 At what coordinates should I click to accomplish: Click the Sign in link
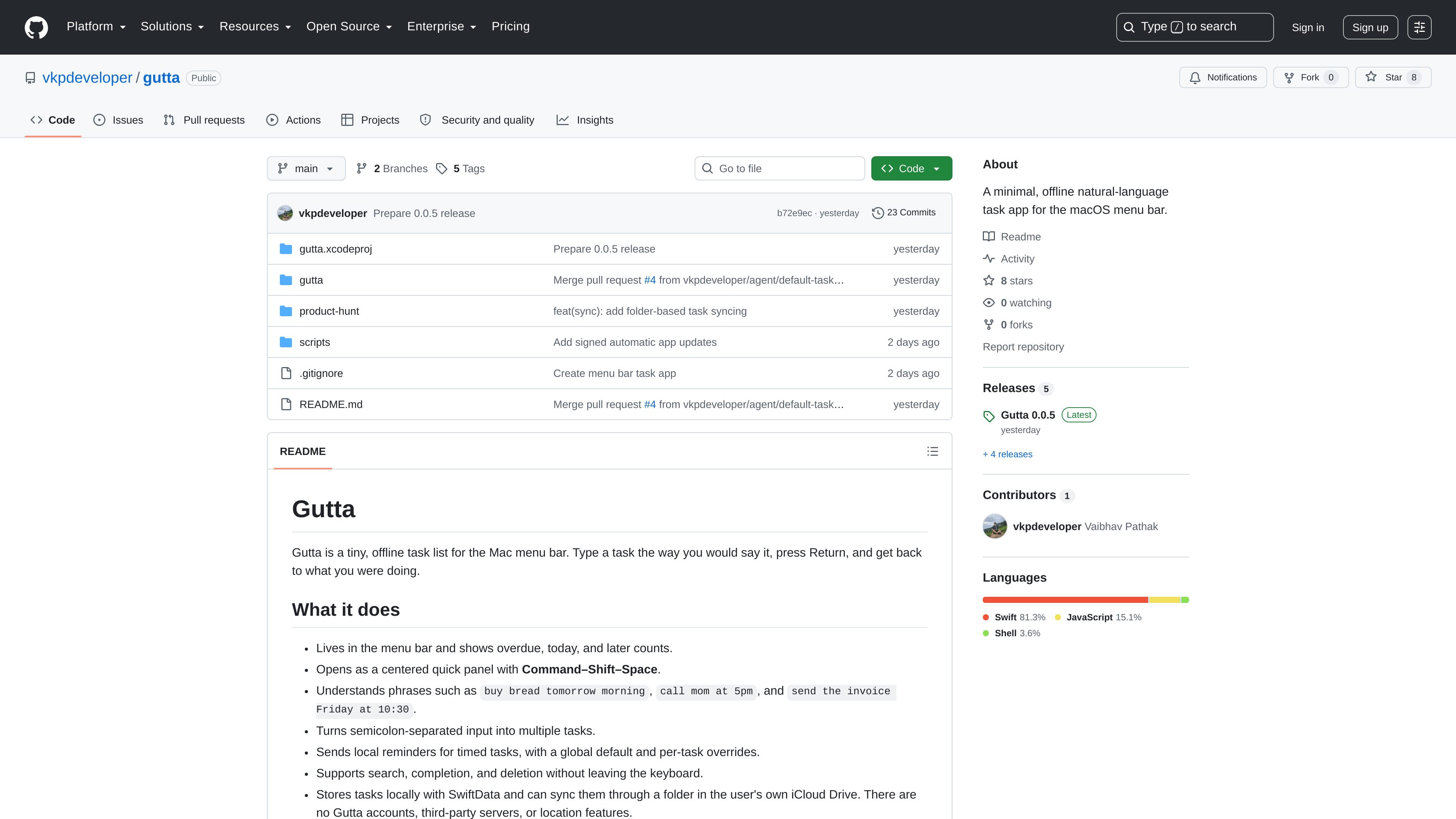(x=1308, y=27)
